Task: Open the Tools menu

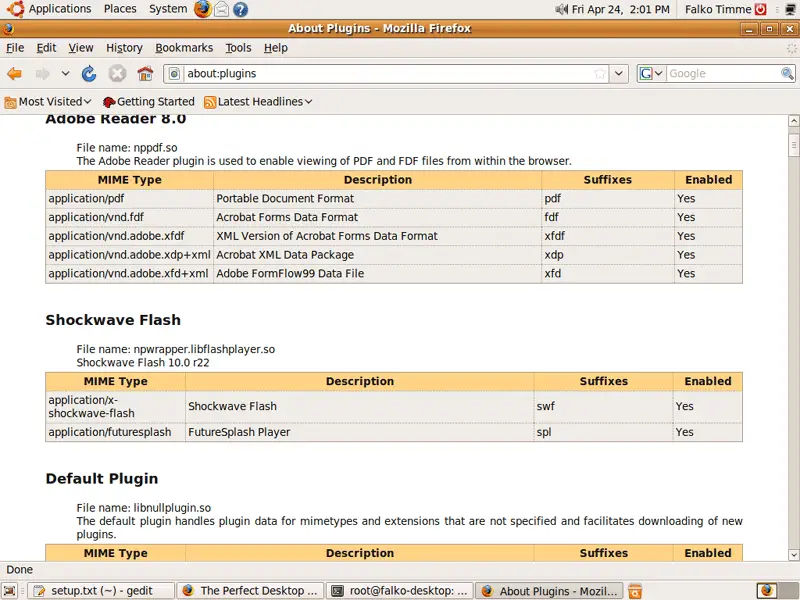Action: click(238, 48)
